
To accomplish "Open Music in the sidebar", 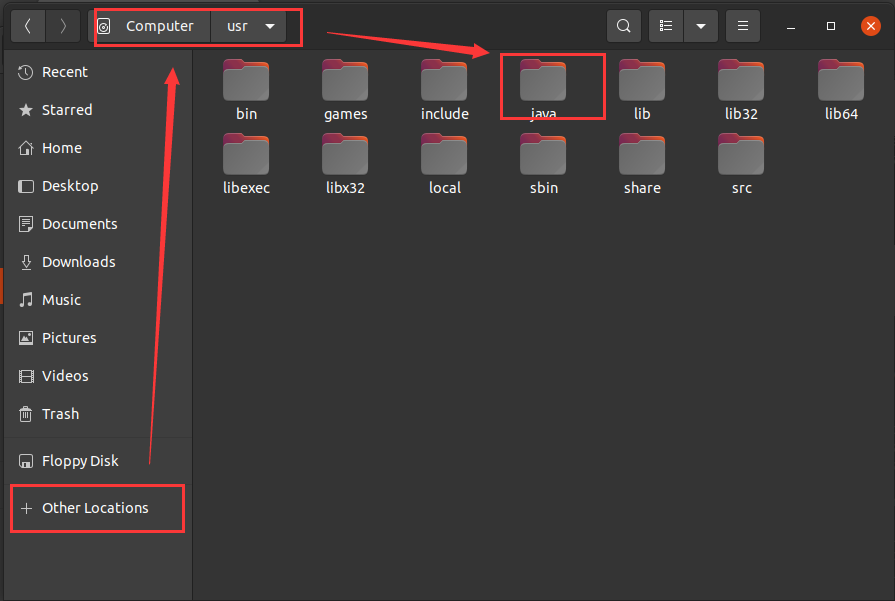I will (x=98, y=300).
